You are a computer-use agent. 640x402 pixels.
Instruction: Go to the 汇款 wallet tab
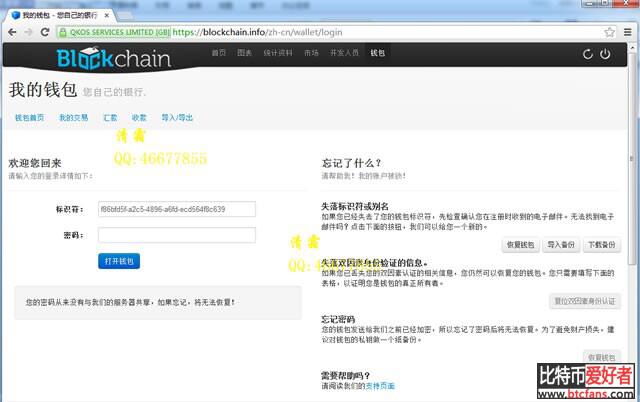(x=110, y=118)
